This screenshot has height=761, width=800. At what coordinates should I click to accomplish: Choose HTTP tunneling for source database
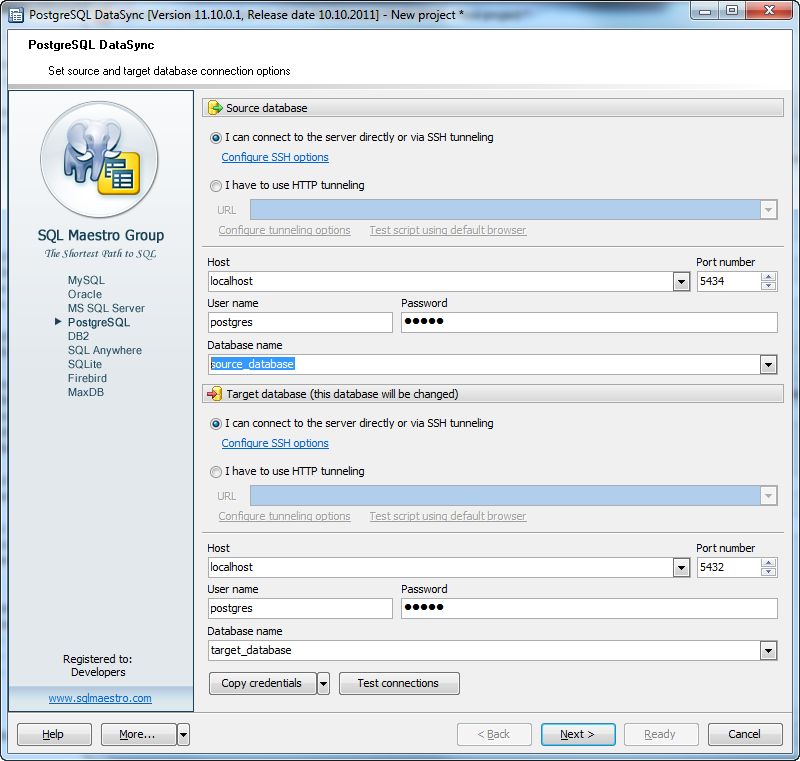(216, 186)
